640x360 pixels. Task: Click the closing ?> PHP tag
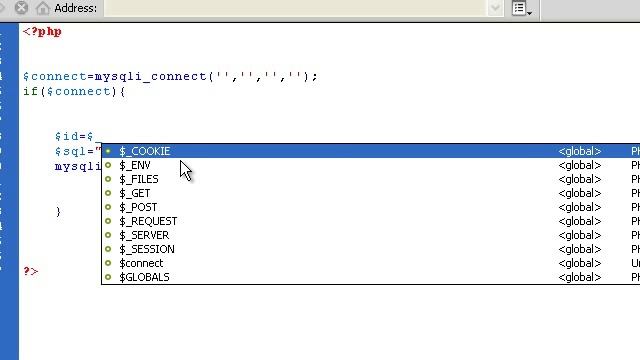tap(31, 271)
